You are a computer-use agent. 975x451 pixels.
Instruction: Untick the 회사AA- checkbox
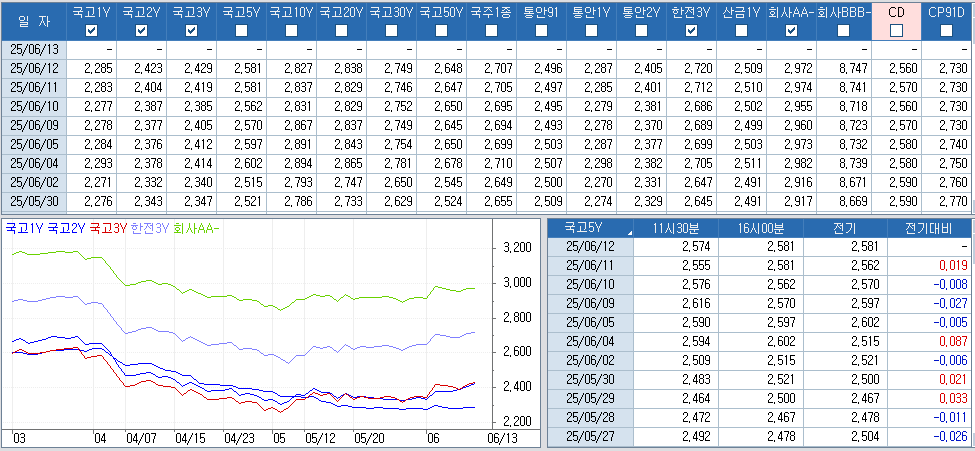792,31
